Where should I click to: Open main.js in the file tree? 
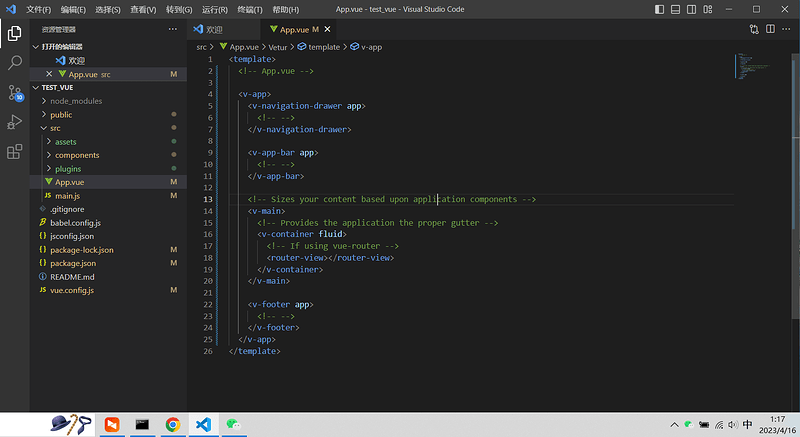67,196
